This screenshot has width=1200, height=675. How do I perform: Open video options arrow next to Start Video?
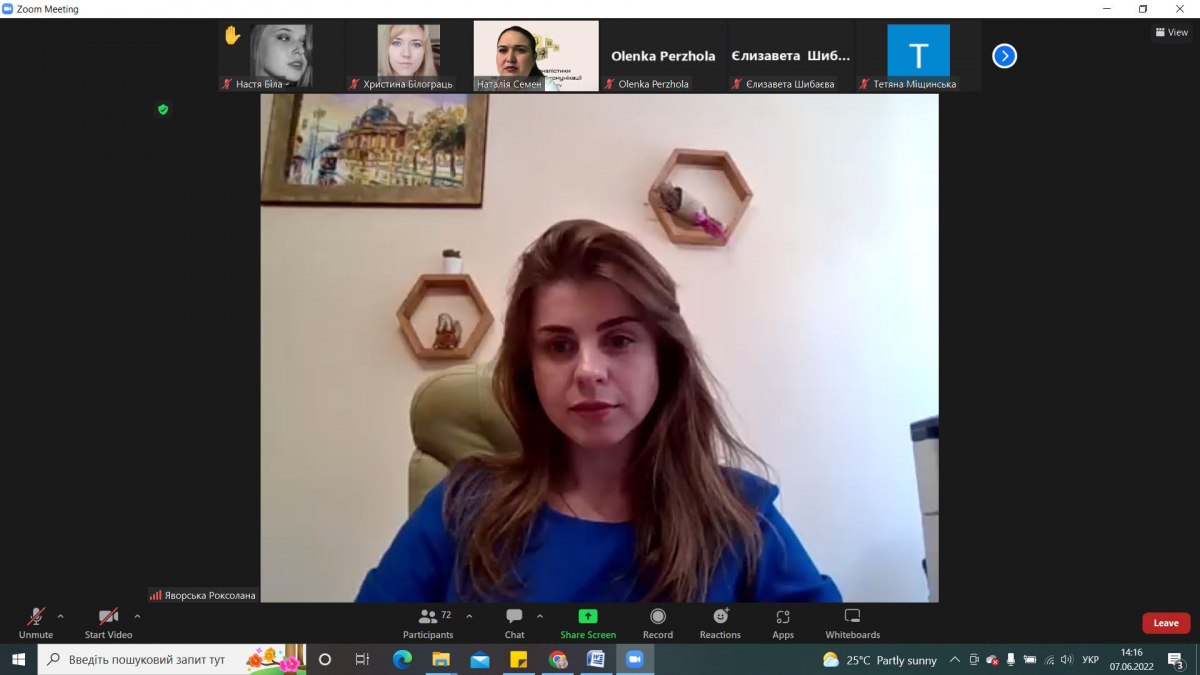(x=137, y=616)
